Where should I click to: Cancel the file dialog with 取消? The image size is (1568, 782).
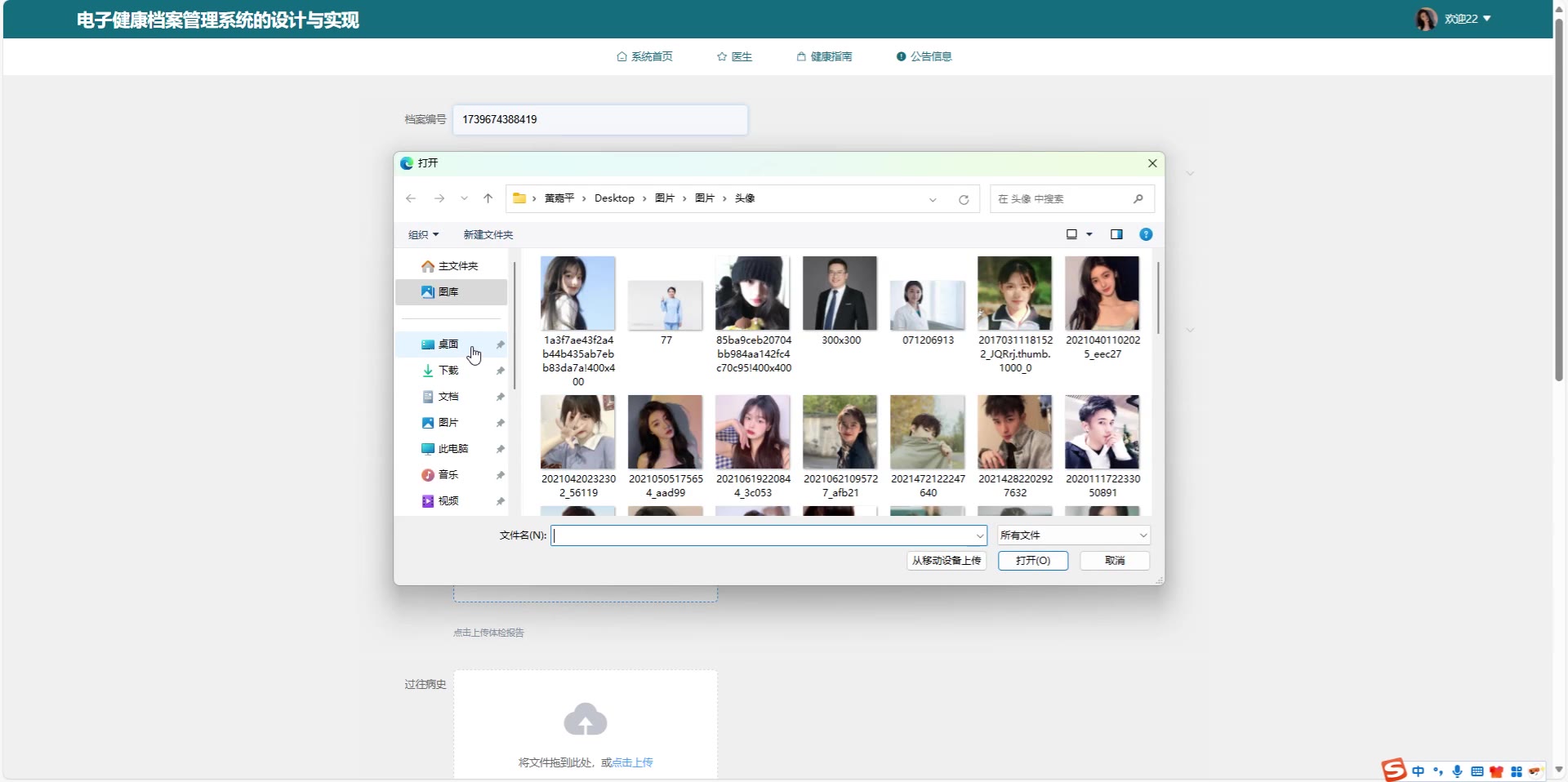pos(1115,561)
